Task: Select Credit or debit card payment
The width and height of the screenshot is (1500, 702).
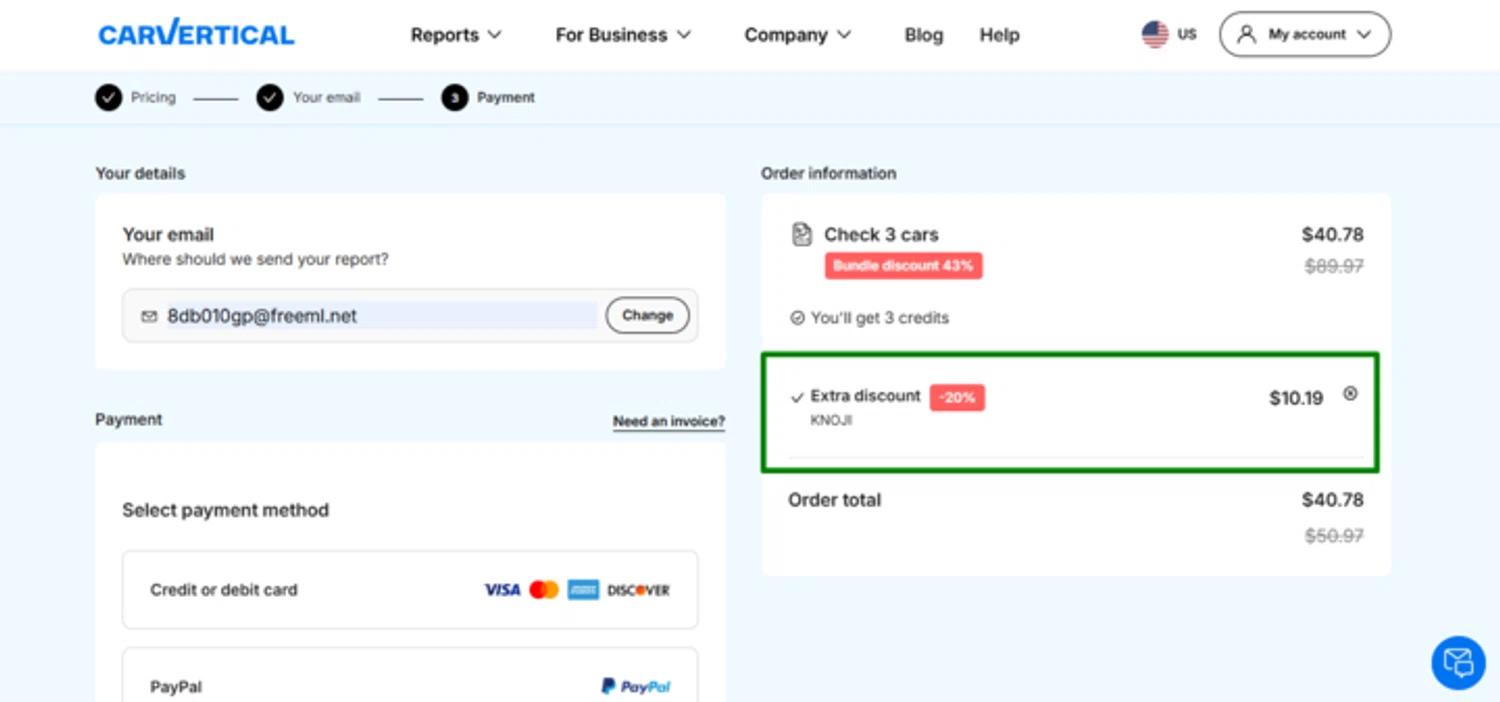Action: click(410, 590)
